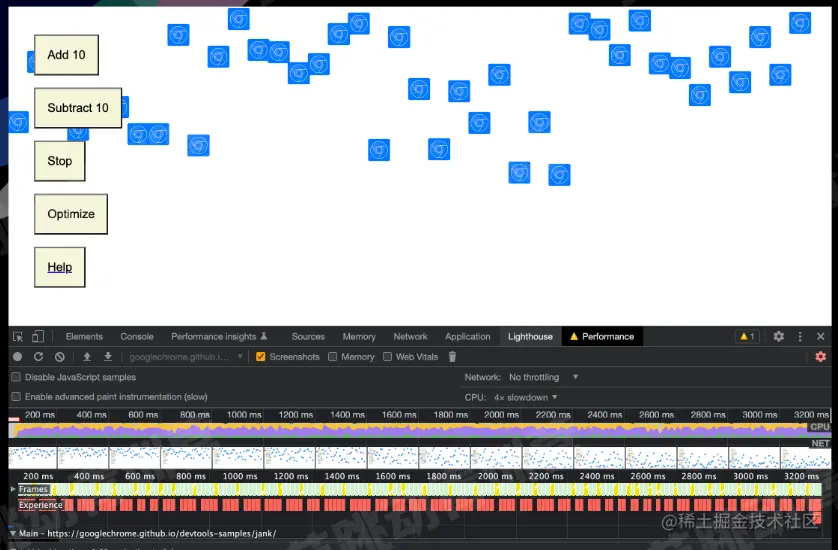
Task: Click the Experience layout shift row label
Action: click(x=41, y=505)
